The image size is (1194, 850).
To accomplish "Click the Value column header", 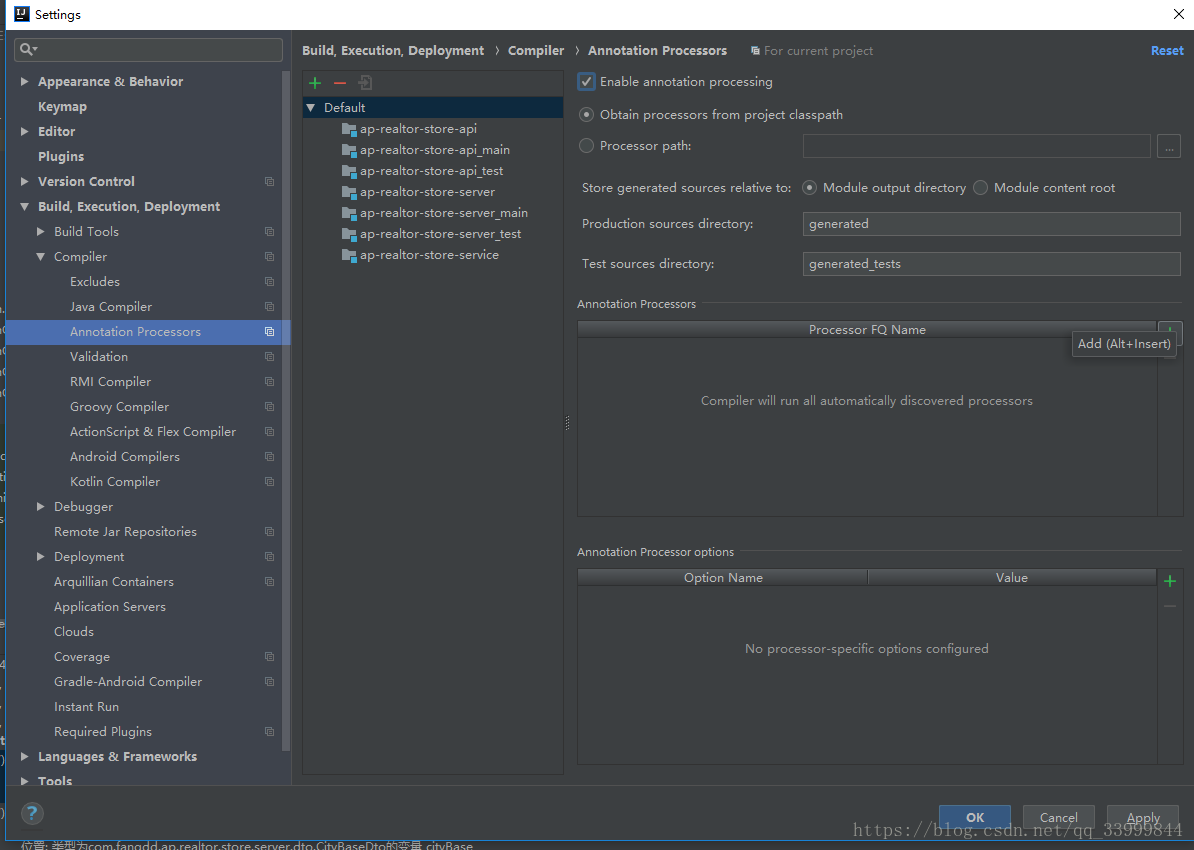I will point(1012,577).
